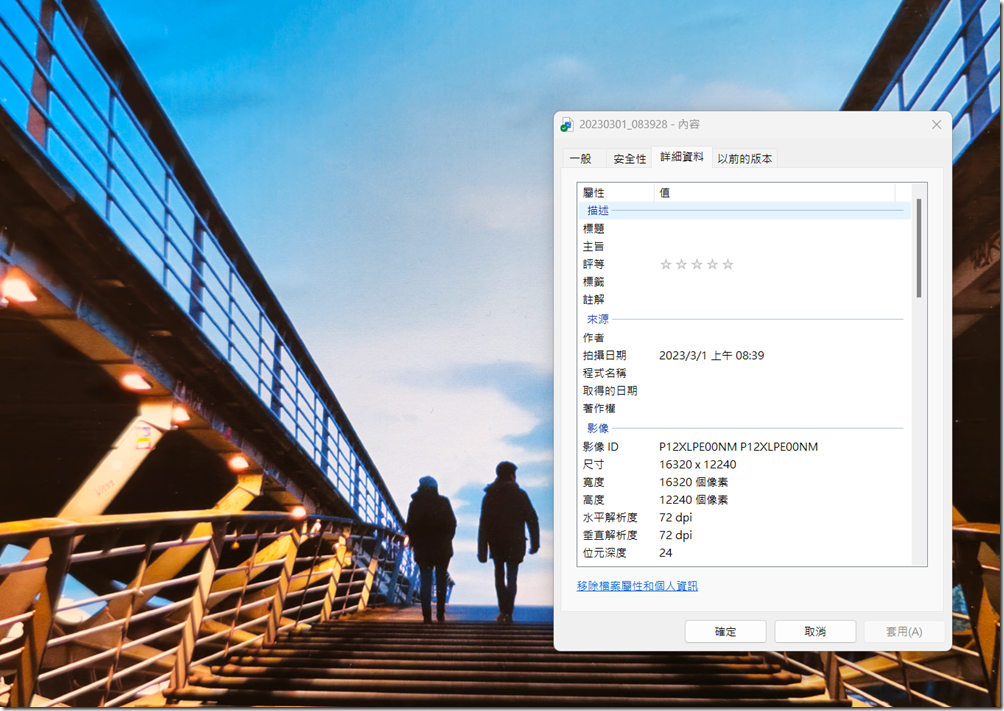This screenshot has width=1004, height=711.
Task: Select the 影像 group header
Action: (x=744, y=428)
